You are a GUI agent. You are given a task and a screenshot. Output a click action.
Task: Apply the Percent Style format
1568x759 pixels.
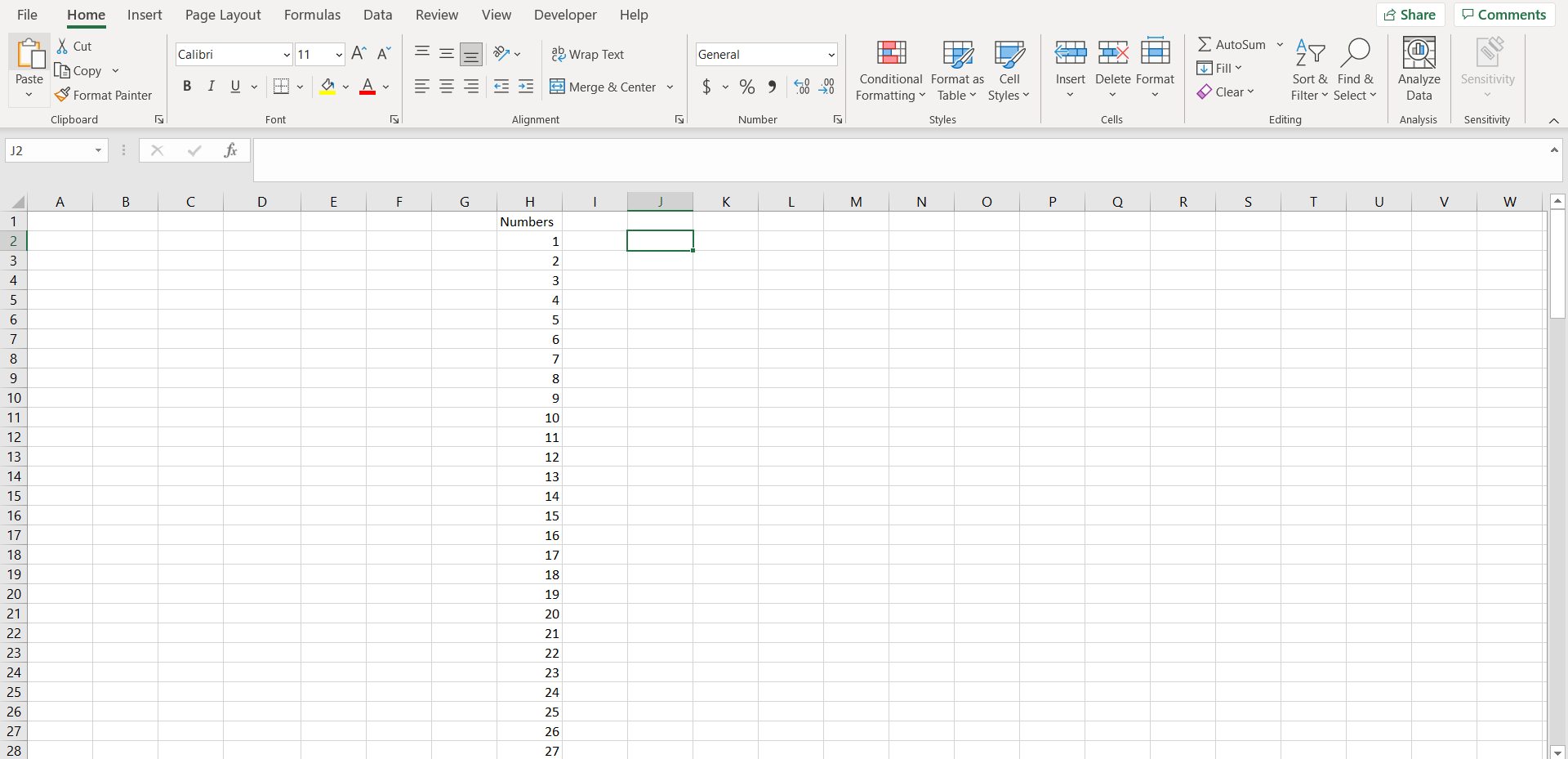[x=746, y=87]
